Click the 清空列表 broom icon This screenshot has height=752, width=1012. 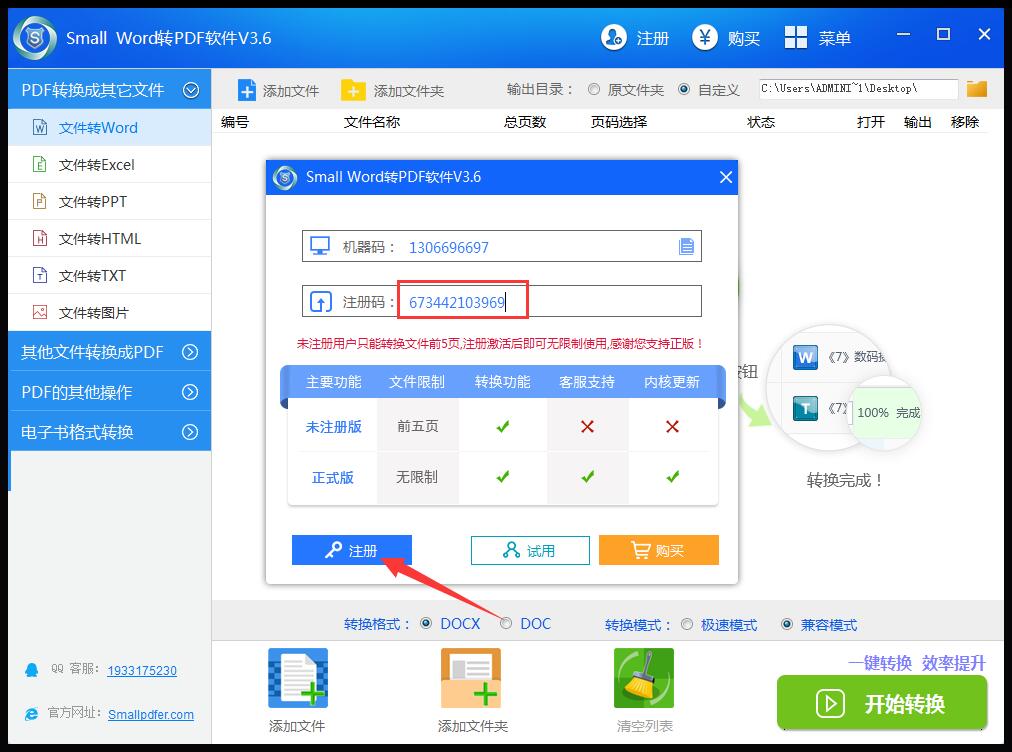pos(643,679)
